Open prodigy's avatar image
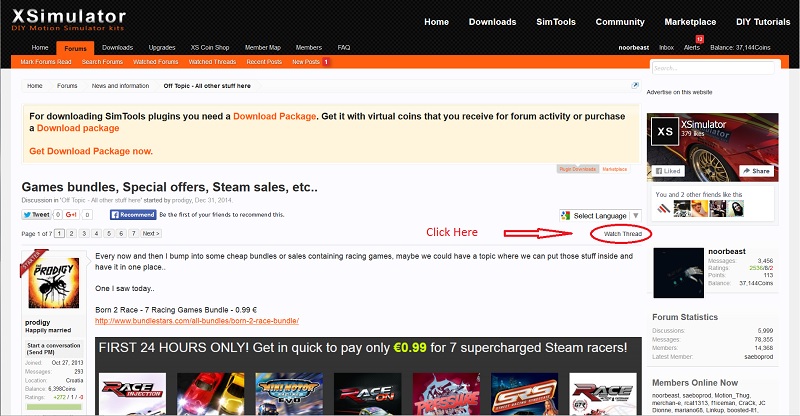 pyautogui.click(x=54, y=283)
